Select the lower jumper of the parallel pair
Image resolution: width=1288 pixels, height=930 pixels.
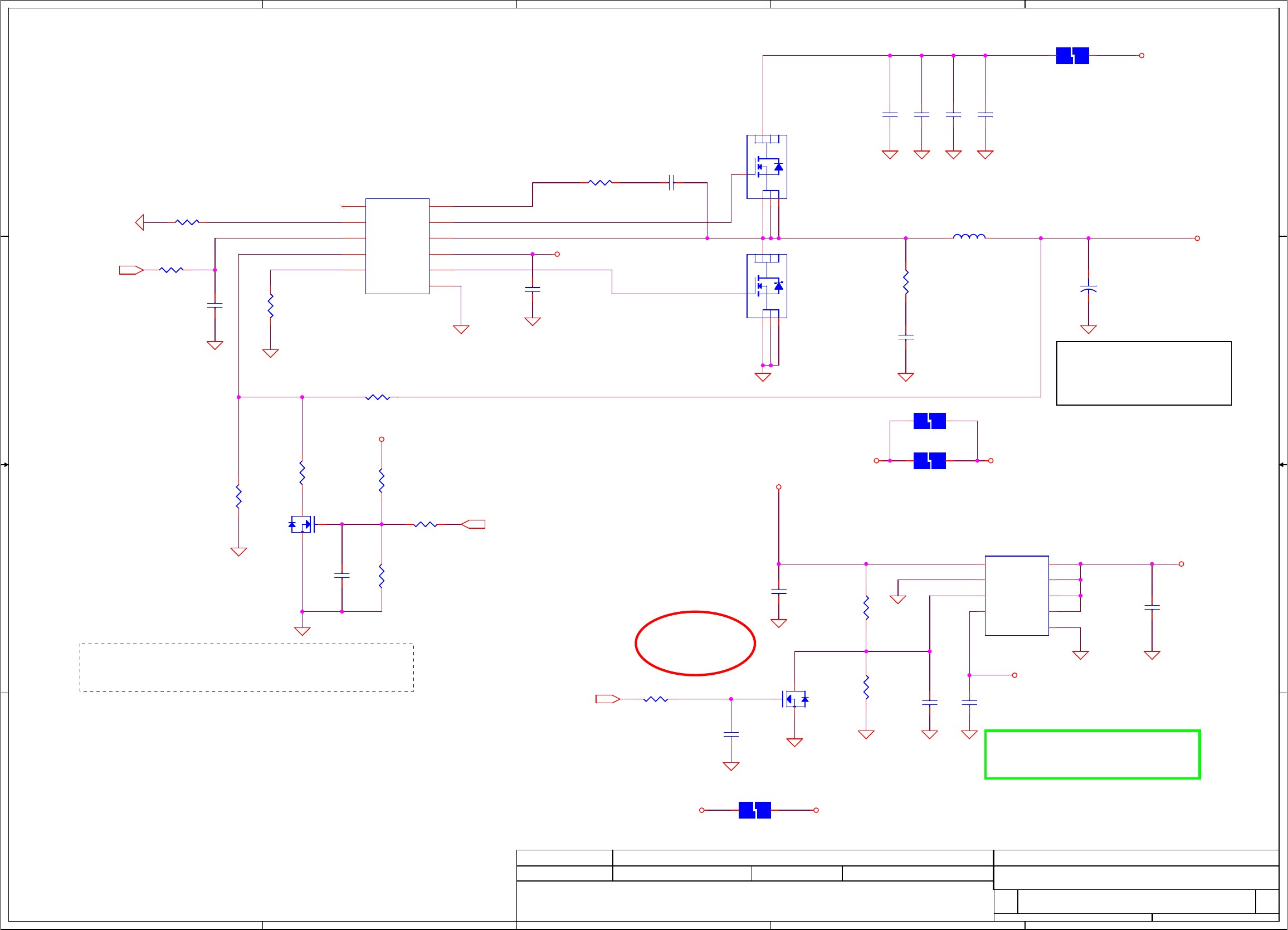pyautogui.click(x=930, y=461)
